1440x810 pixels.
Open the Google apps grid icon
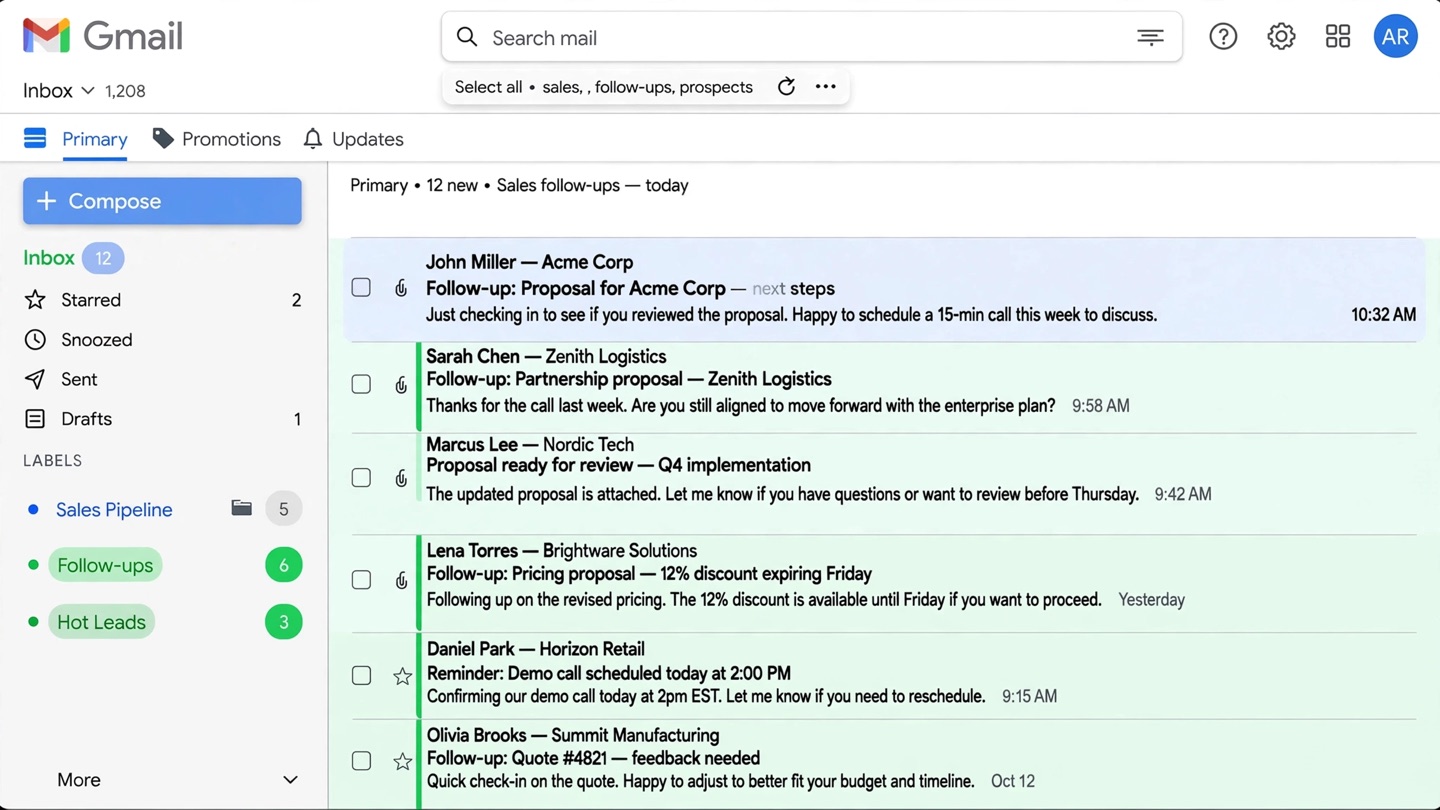pos(1338,37)
